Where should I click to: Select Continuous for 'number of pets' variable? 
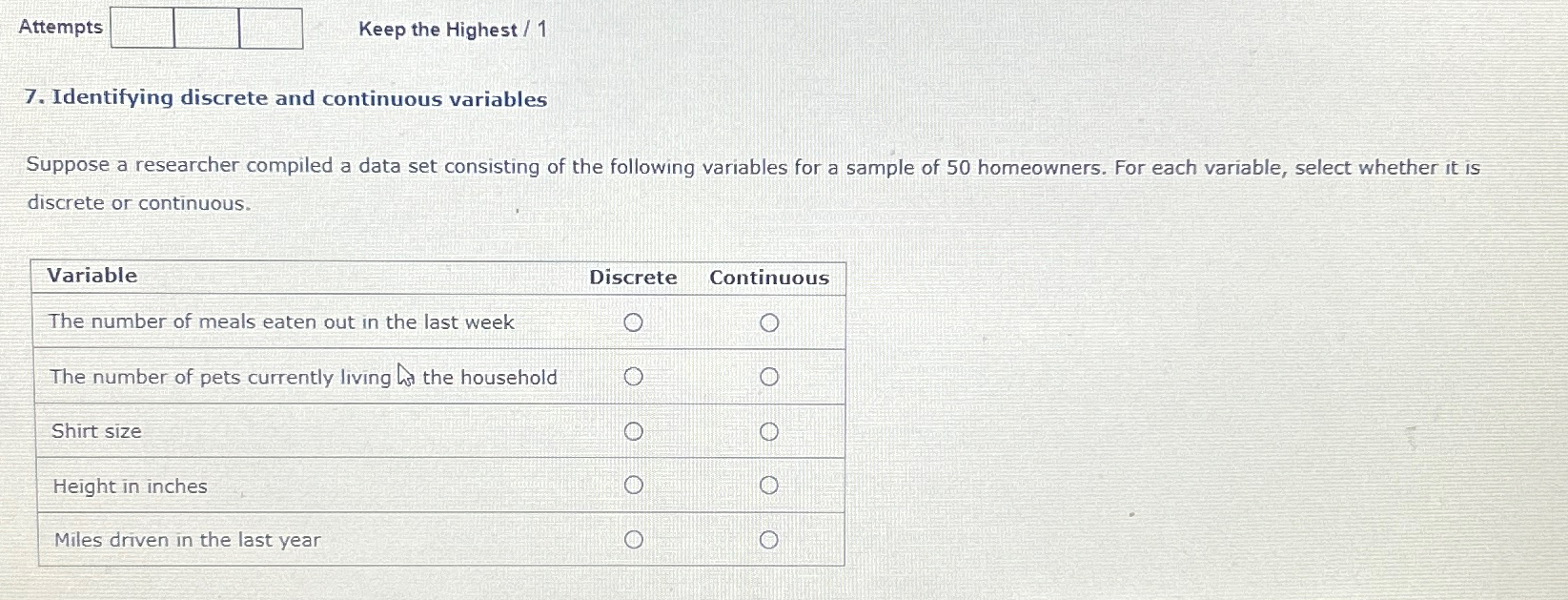(770, 376)
